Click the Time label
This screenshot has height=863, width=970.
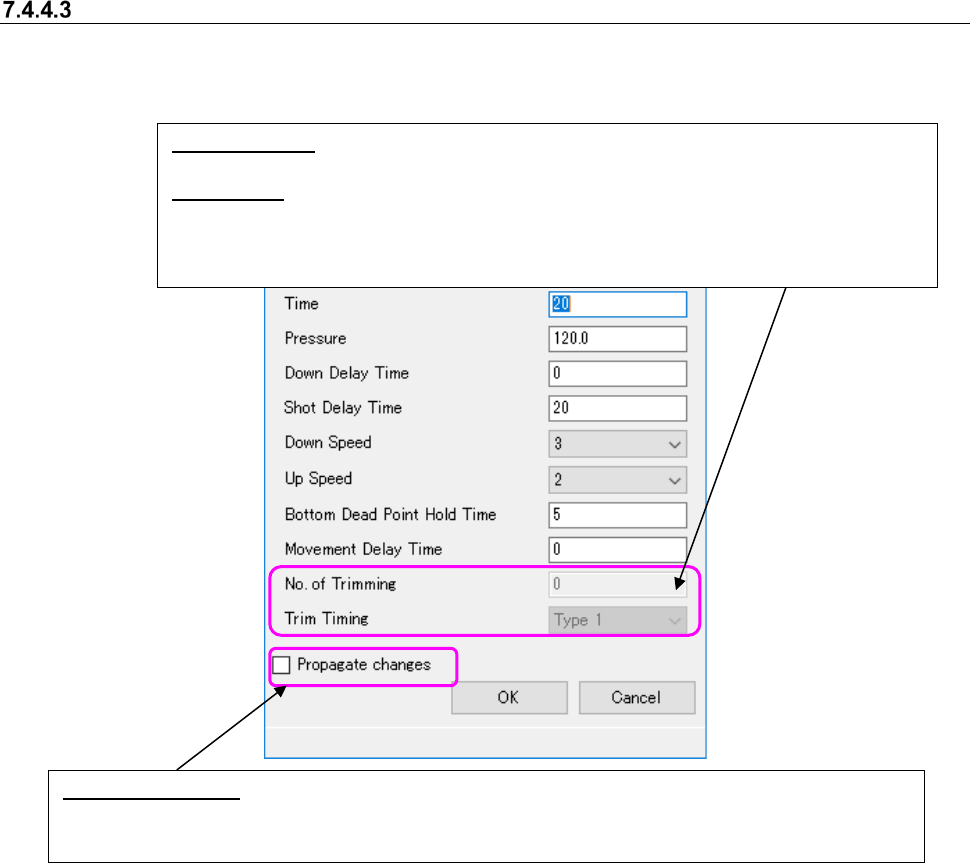click(x=301, y=304)
